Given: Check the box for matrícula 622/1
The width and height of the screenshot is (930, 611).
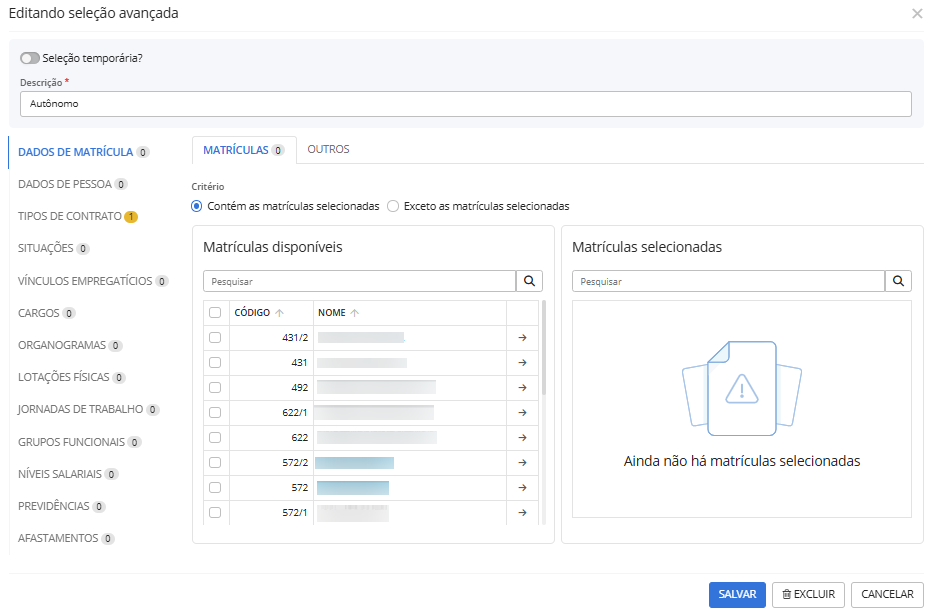Looking at the screenshot, I should tap(215, 412).
